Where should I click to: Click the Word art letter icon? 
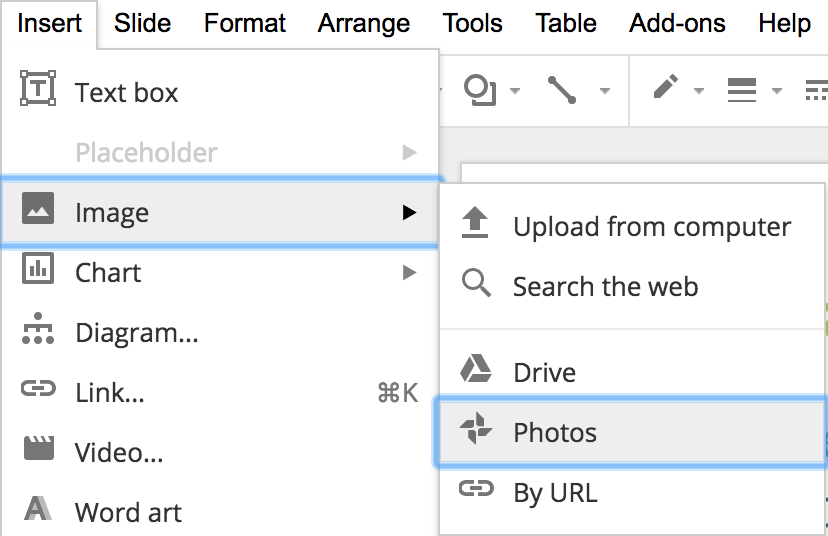pos(38,511)
